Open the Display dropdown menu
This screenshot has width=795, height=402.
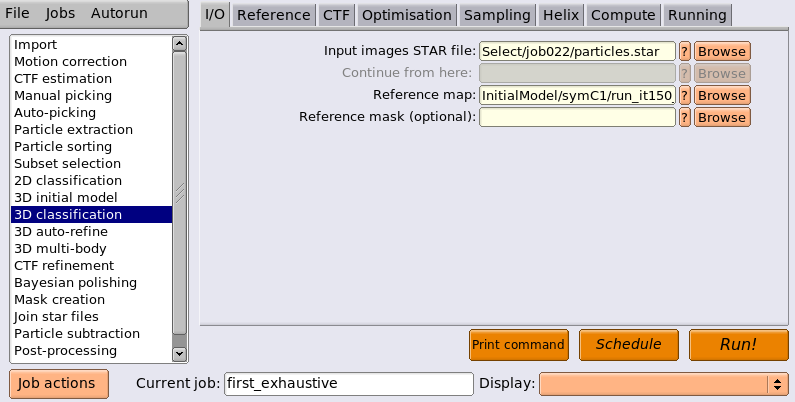click(664, 384)
